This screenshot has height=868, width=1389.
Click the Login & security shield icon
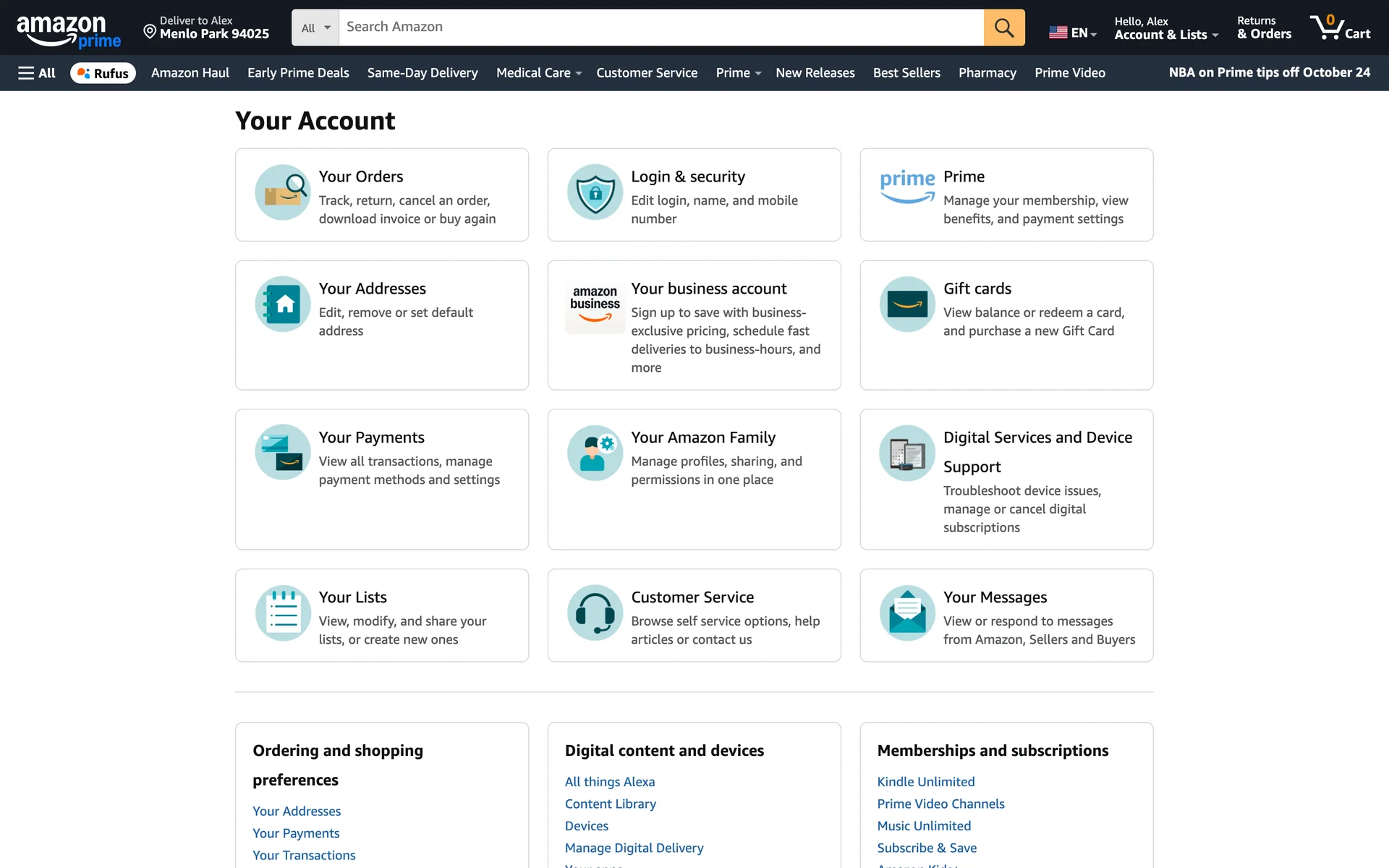pyautogui.click(x=595, y=192)
